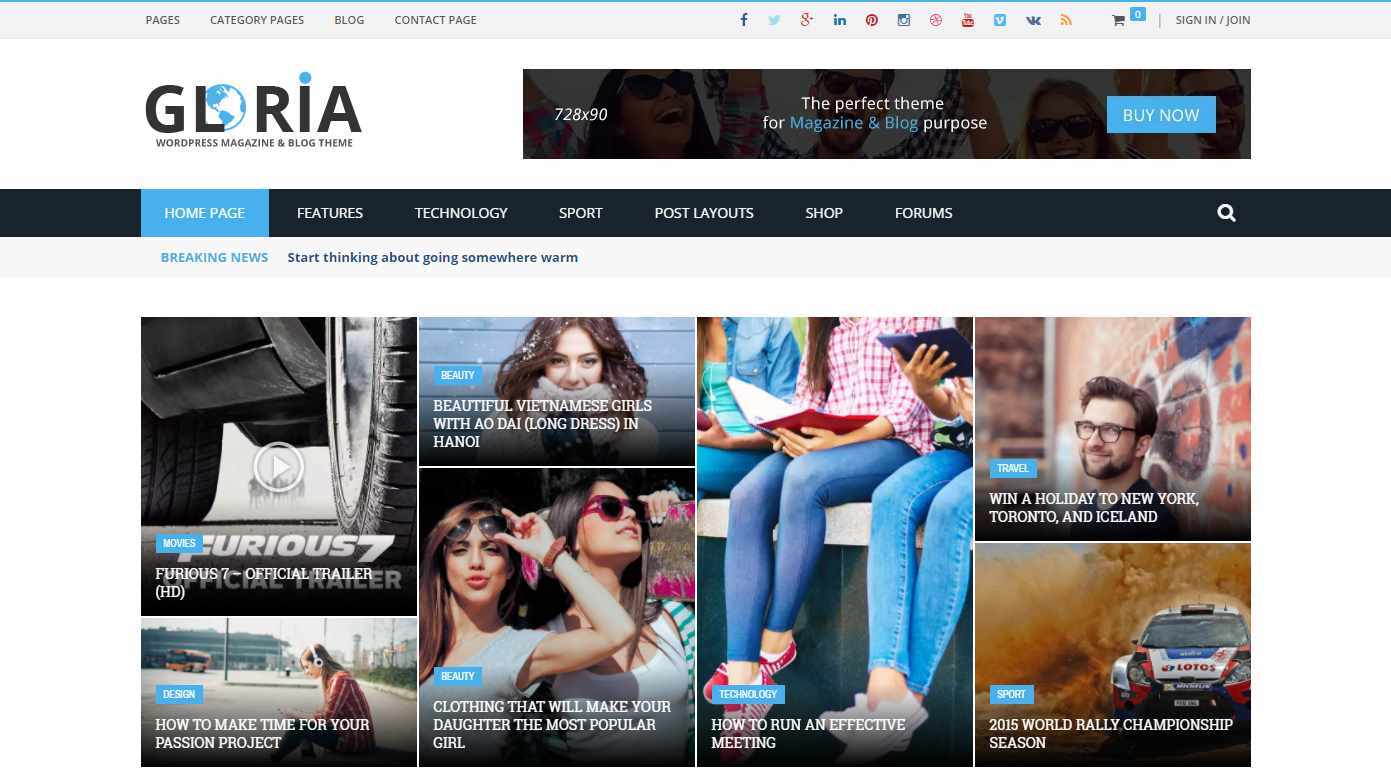Screen dimensions: 1391x773
Task: Select the Technology menu item
Action: click(461, 212)
